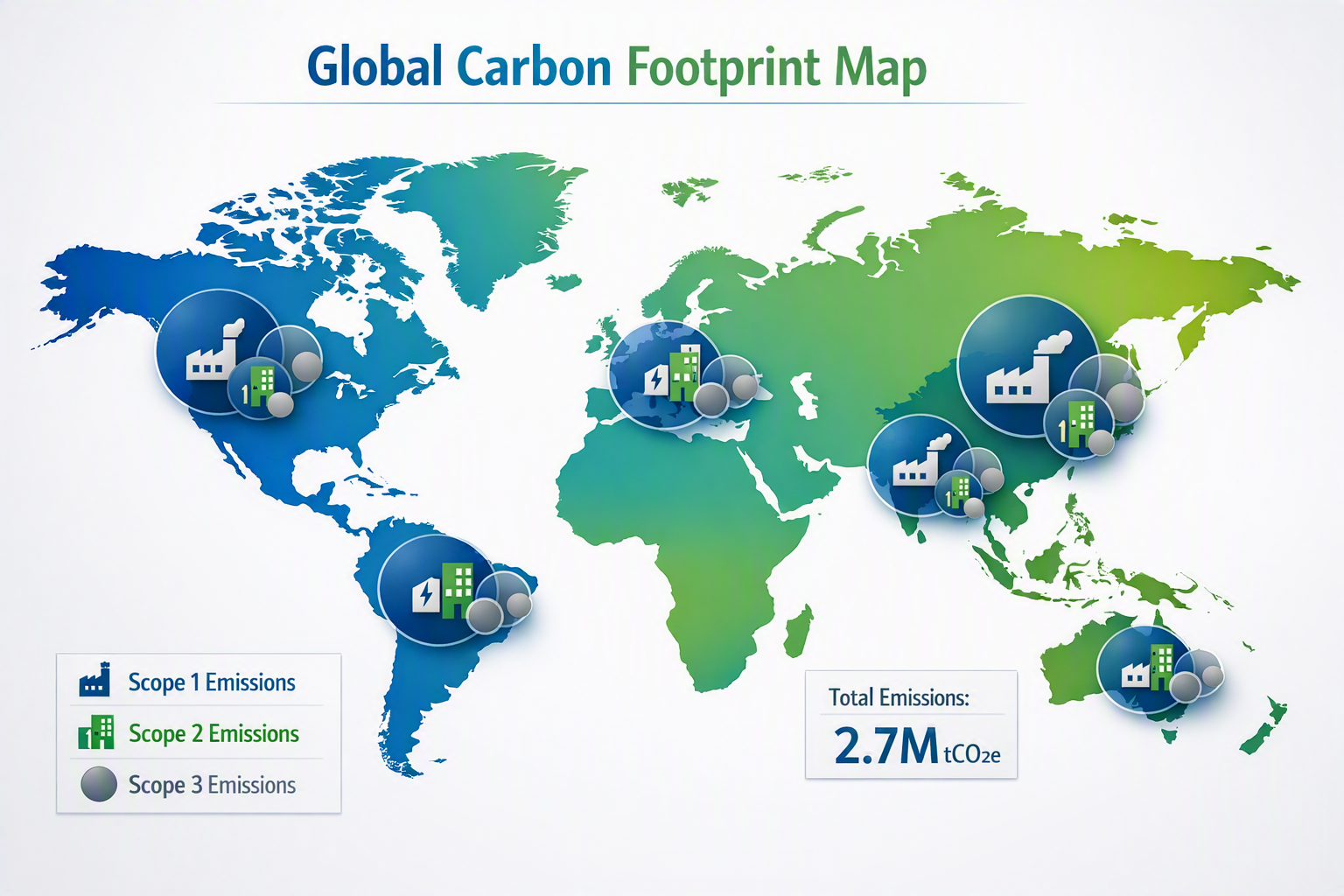
Task: Click East Asia's small green building bubble
Action: pos(1079,424)
